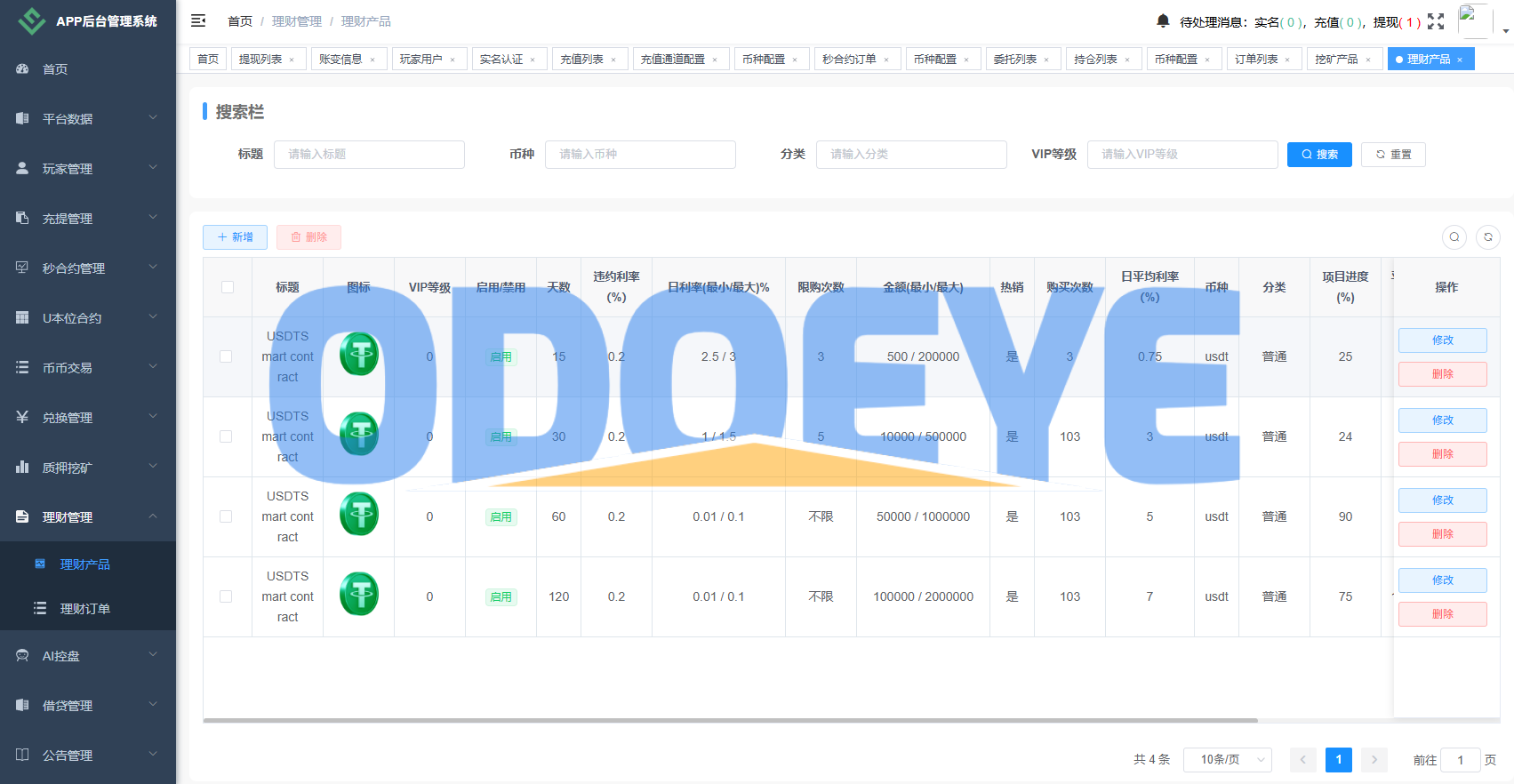Screen dimensions: 1514x784
Task: Click the 重置 reset button
Action: click(x=1393, y=155)
